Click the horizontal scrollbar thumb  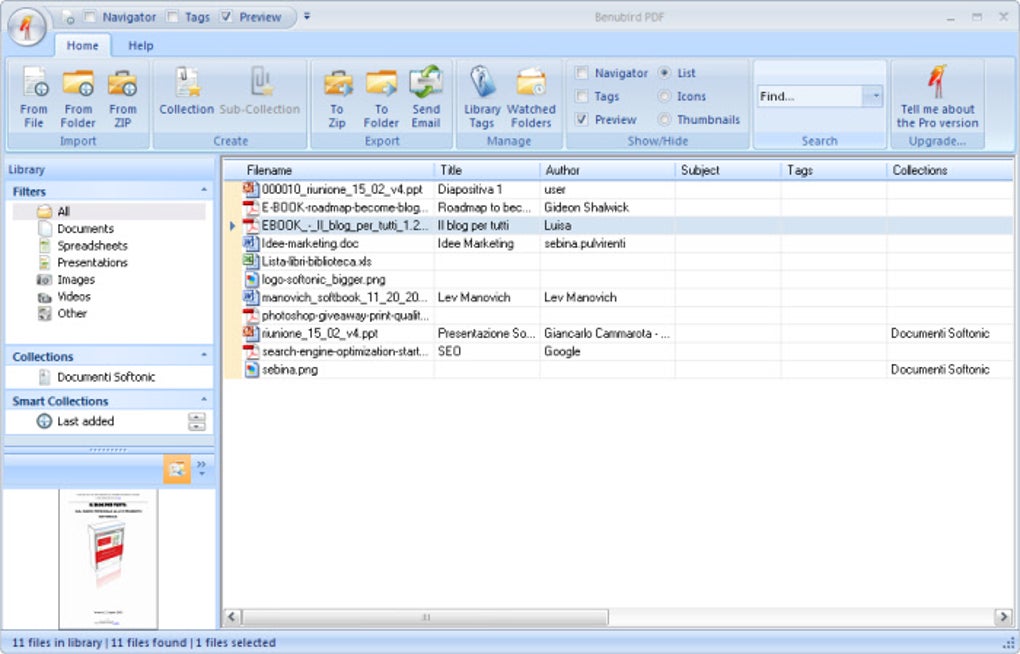[425, 616]
